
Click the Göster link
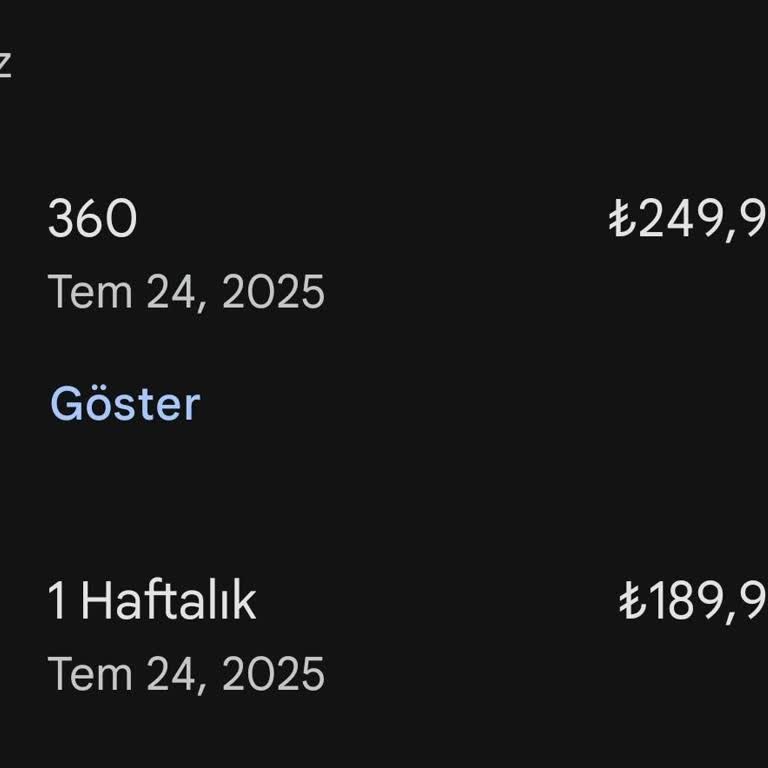(125, 404)
